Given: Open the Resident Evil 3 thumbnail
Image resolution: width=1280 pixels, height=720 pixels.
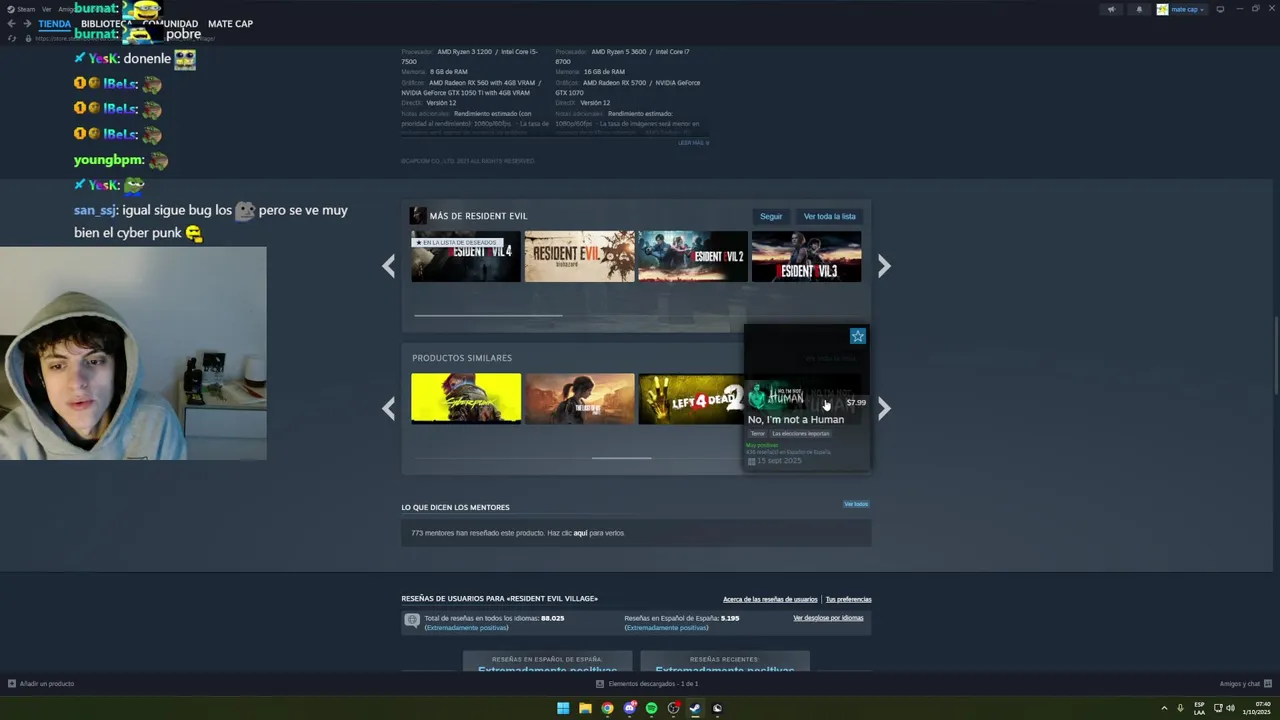Looking at the screenshot, I should tap(806, 256).
